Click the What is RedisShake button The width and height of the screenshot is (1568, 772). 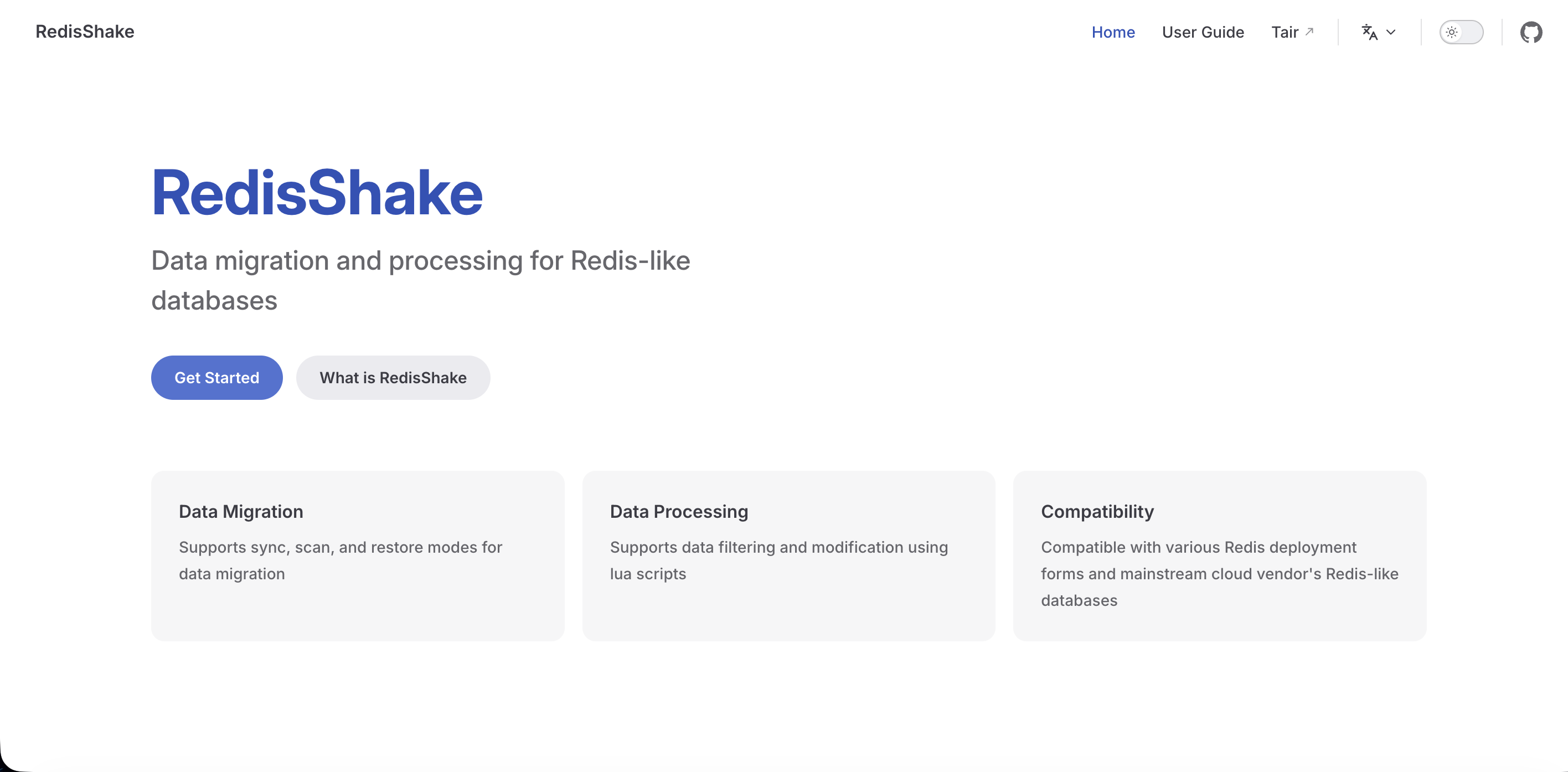tap(393, 378)
